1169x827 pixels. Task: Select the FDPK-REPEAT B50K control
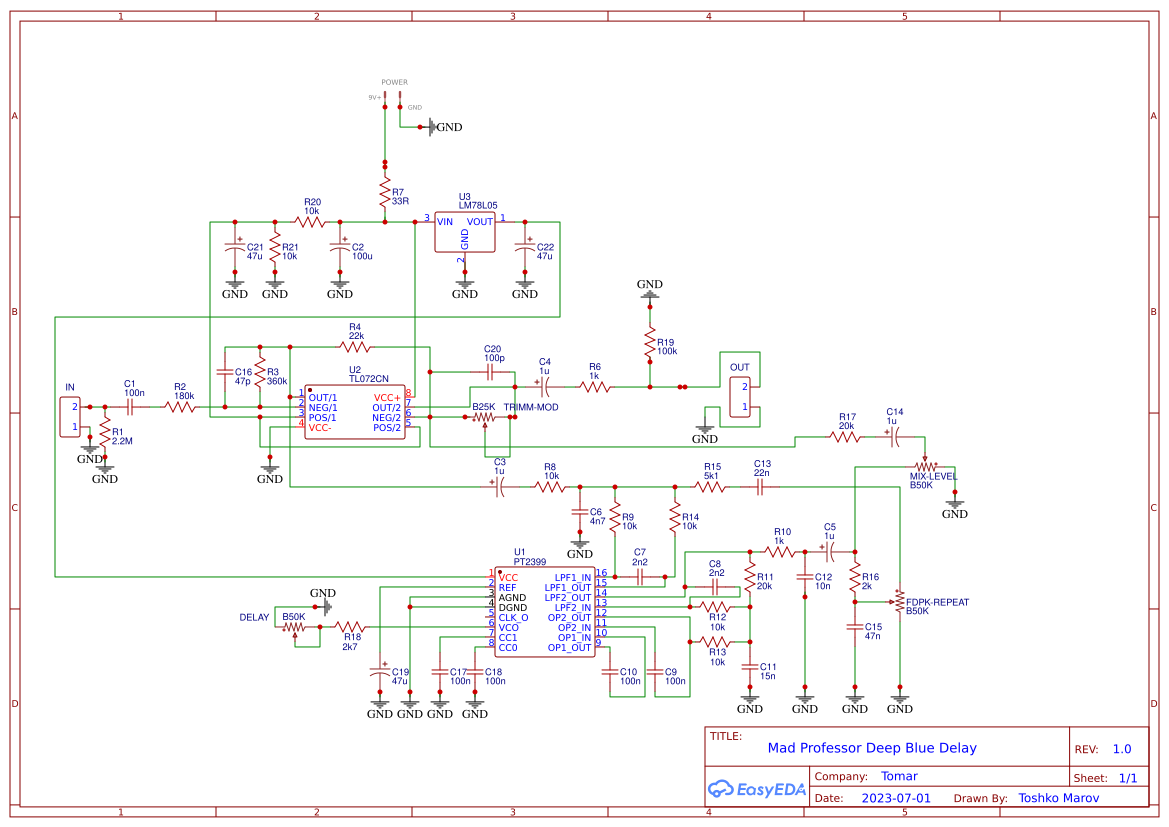(x=900, y=600)
